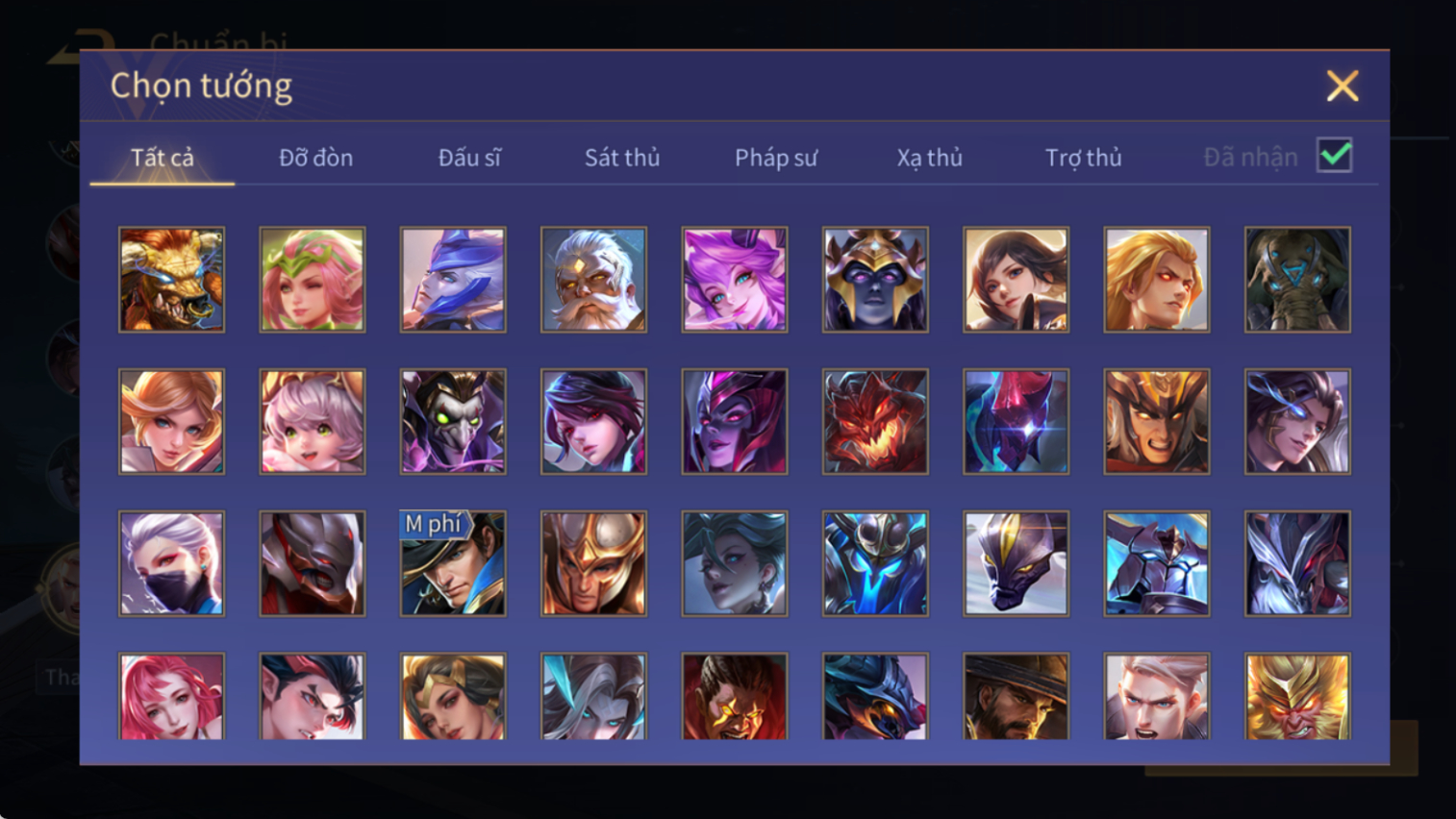Pick the green-eyed purple jester hero
The image size is (1456, 819).
(453, 422)
